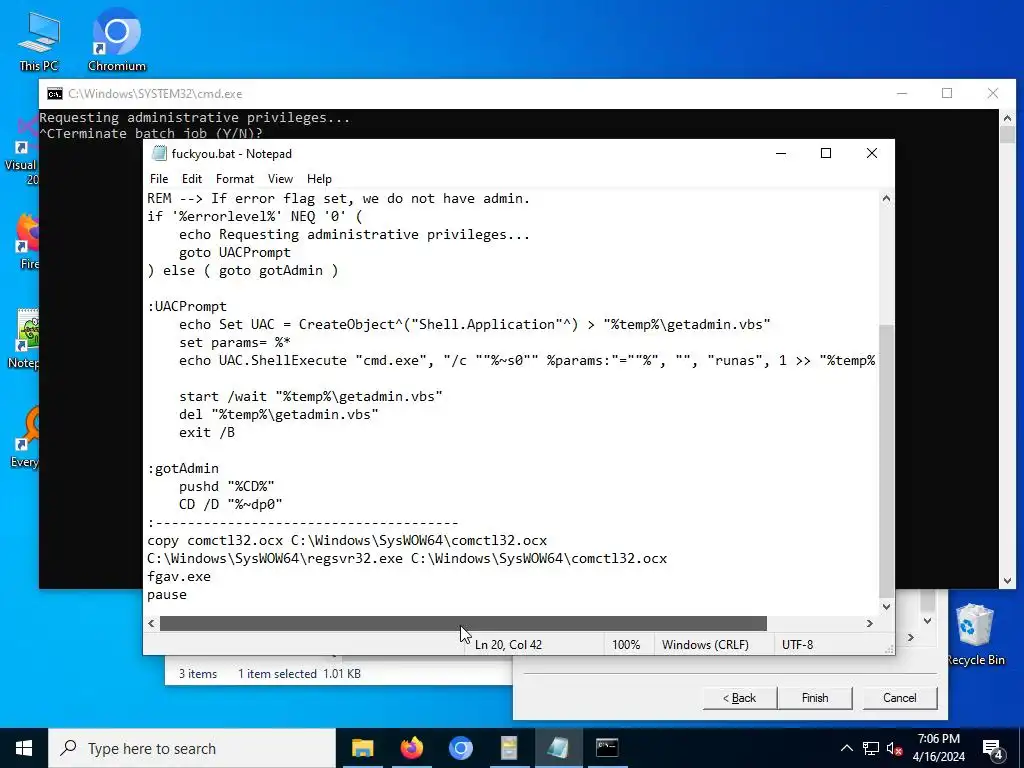Click the 'fgav.exe' line in Notepad

[179, 577]
